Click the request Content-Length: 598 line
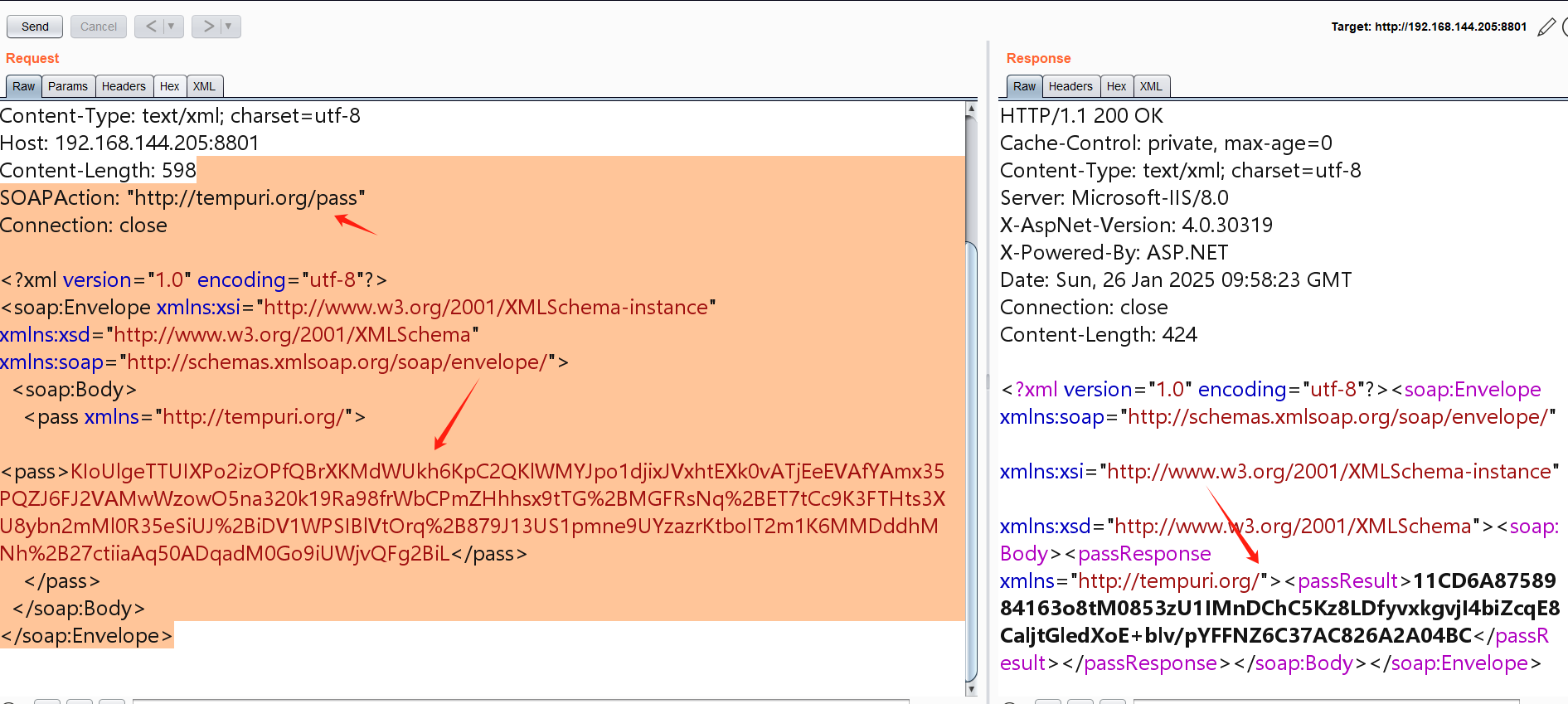Viewport: 1568px width, 704px height. (x=98, y=170)
